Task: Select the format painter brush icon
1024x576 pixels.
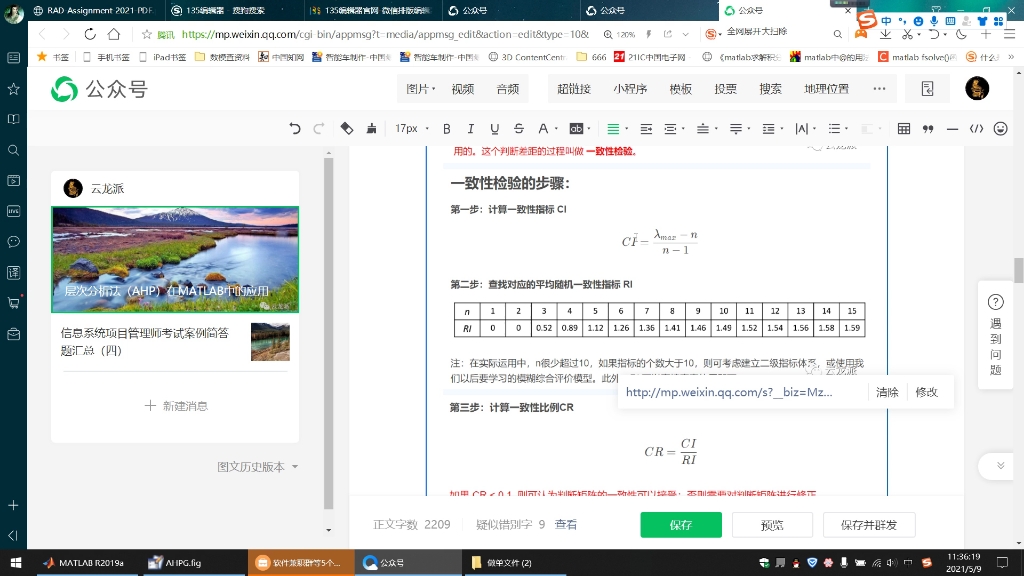Action: 371,128
